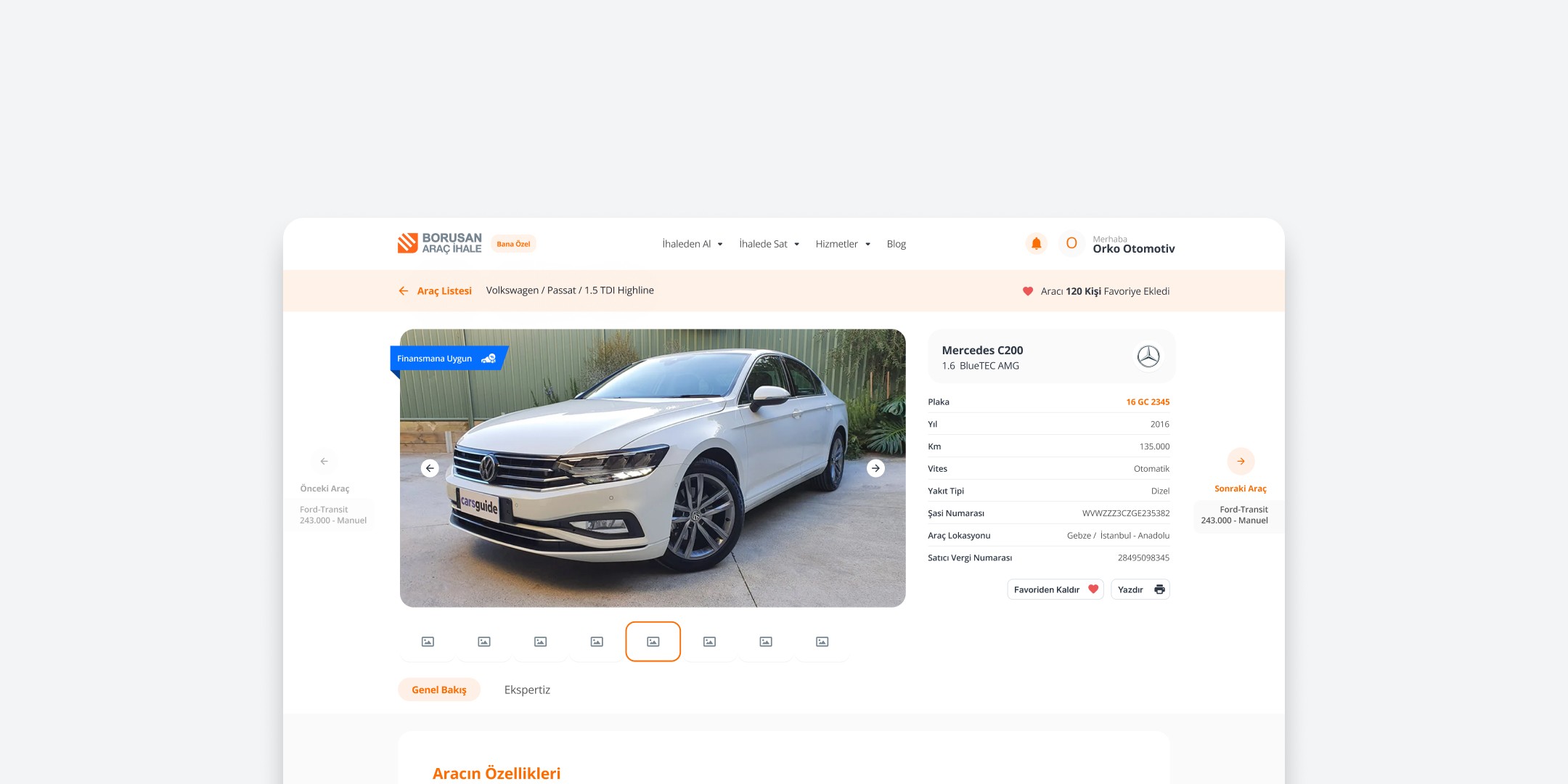Open the Blog menu item

coord(896,244)
